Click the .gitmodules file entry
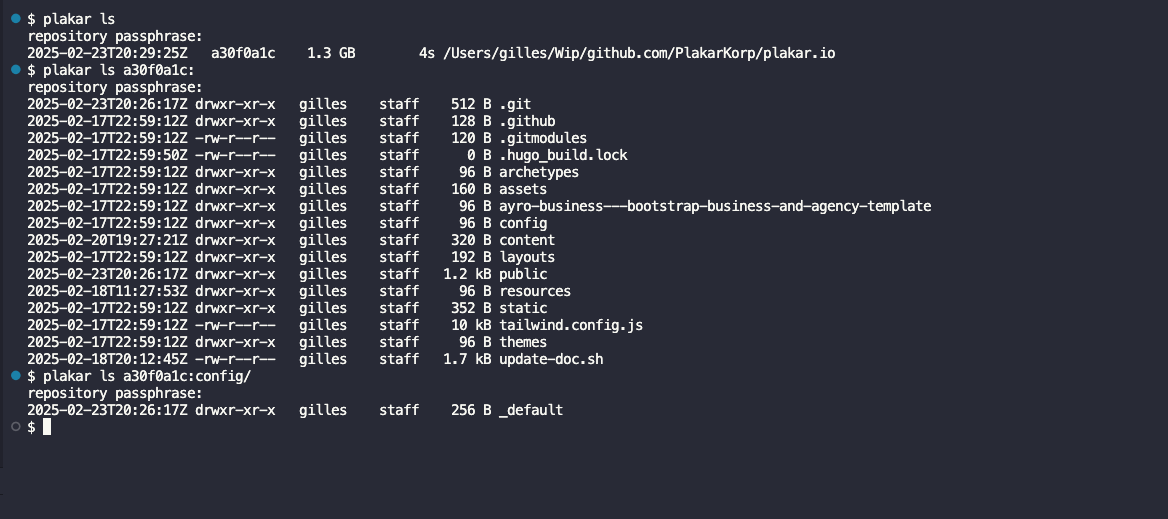Screen dimensions: 1168x519 click(543, 138)
